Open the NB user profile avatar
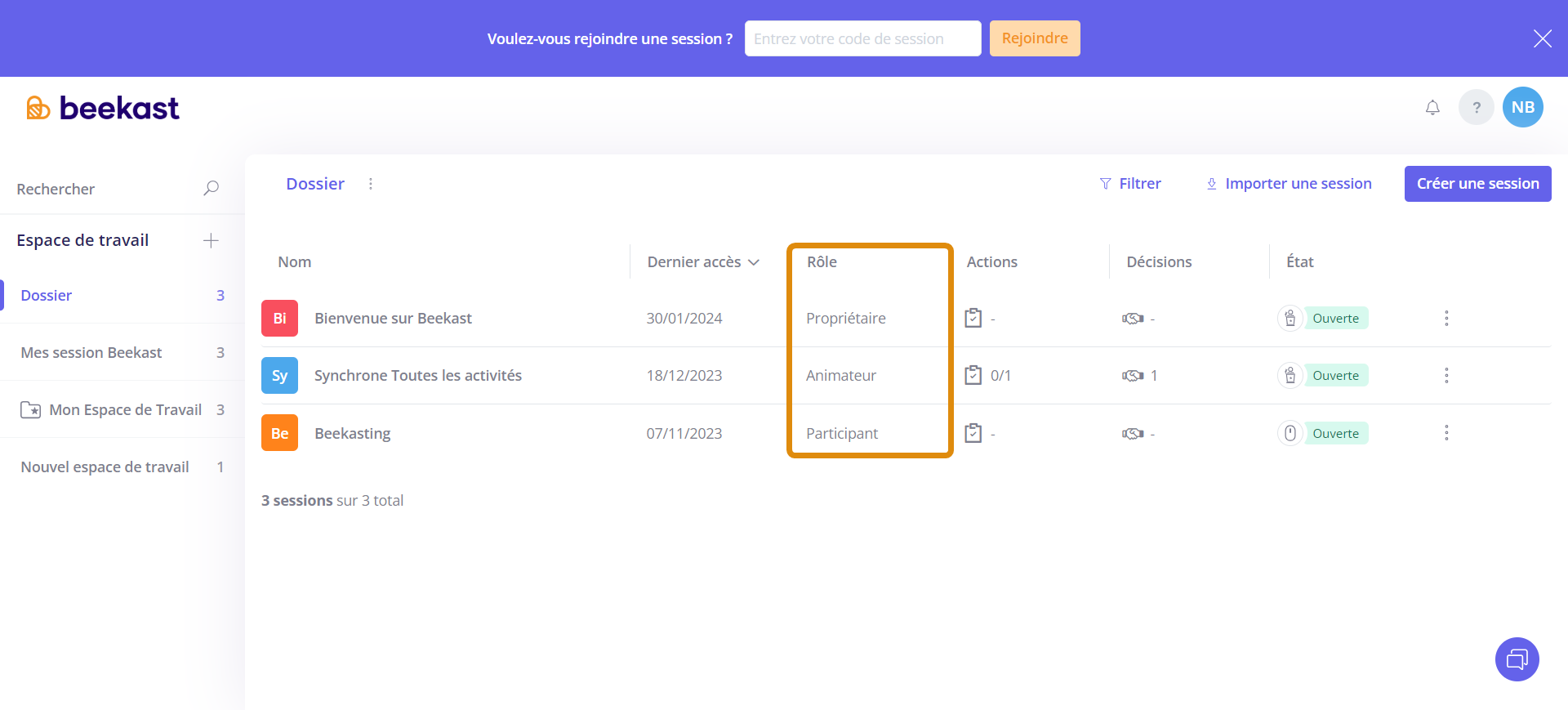 pyautogui.click(x=1523, y=107)
